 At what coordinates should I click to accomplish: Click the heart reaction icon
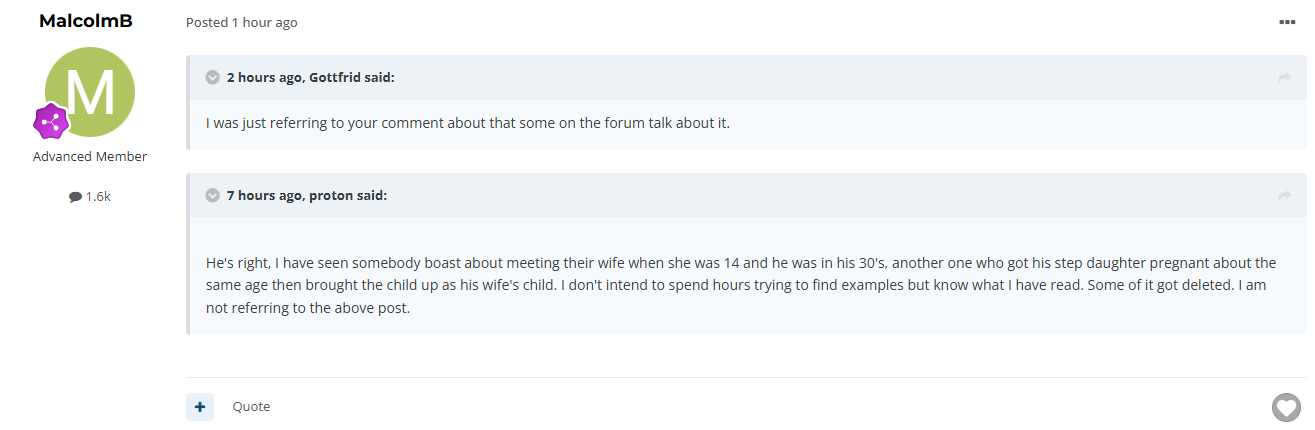point(1286,407)
